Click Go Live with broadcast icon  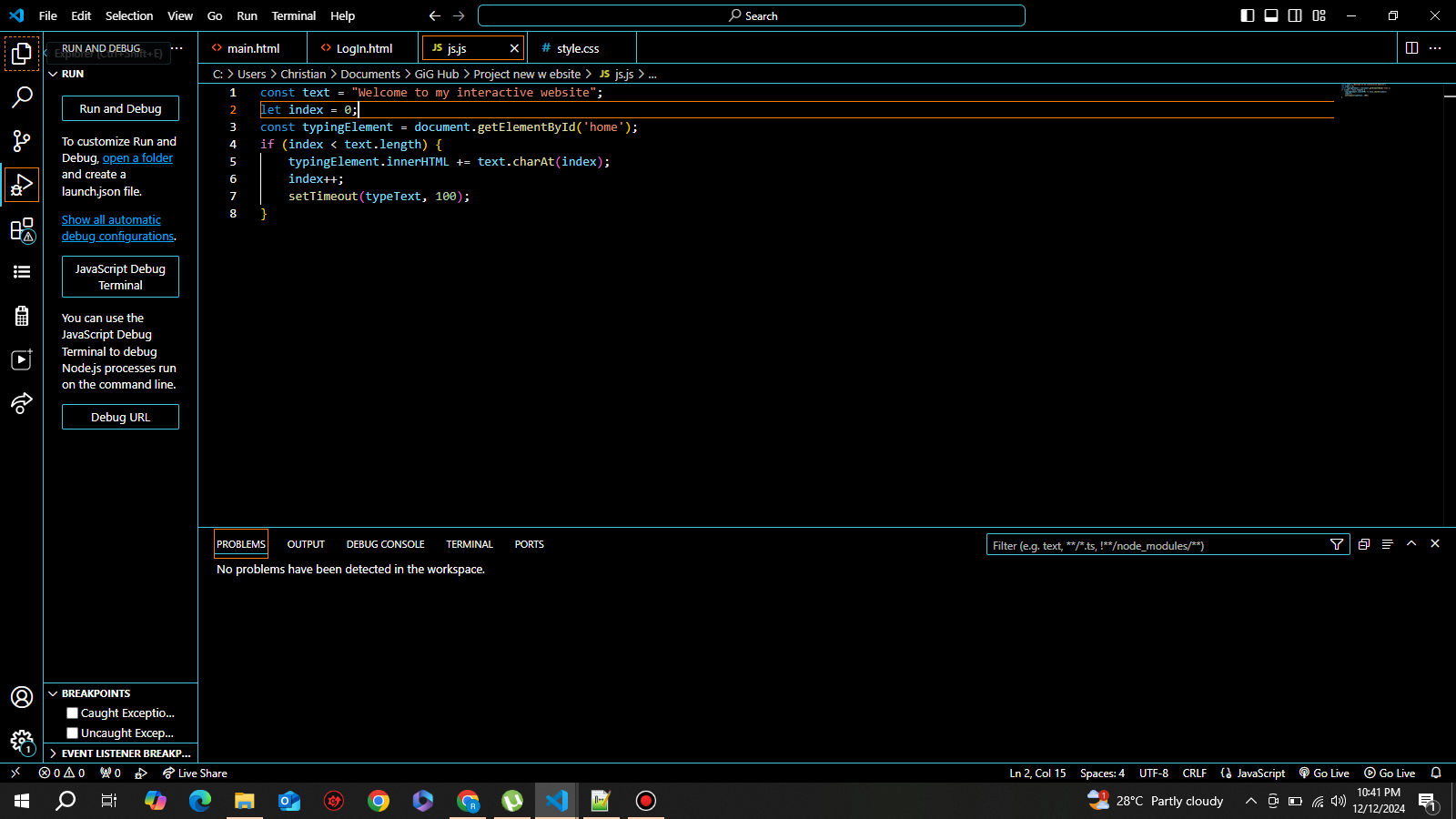[1324, 773]
